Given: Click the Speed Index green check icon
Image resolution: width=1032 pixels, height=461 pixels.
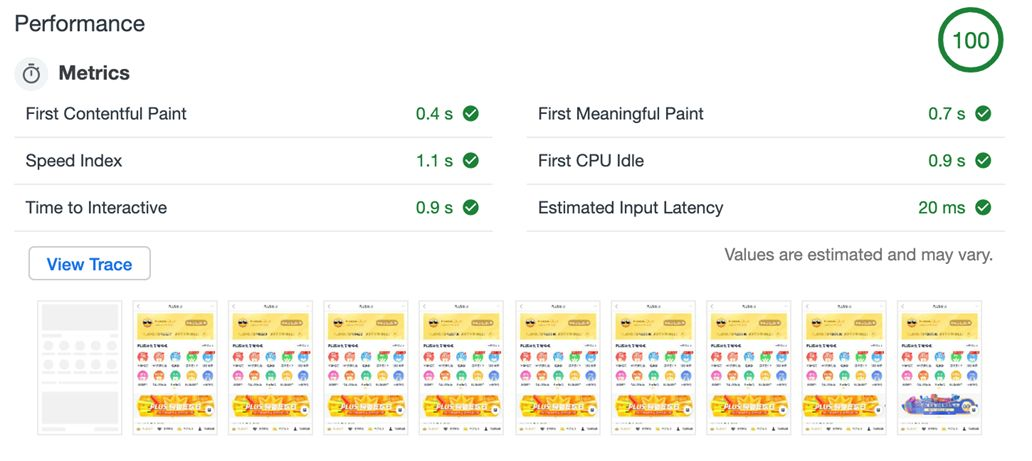Looking at the screenshot, I should [x=470, y=161].
